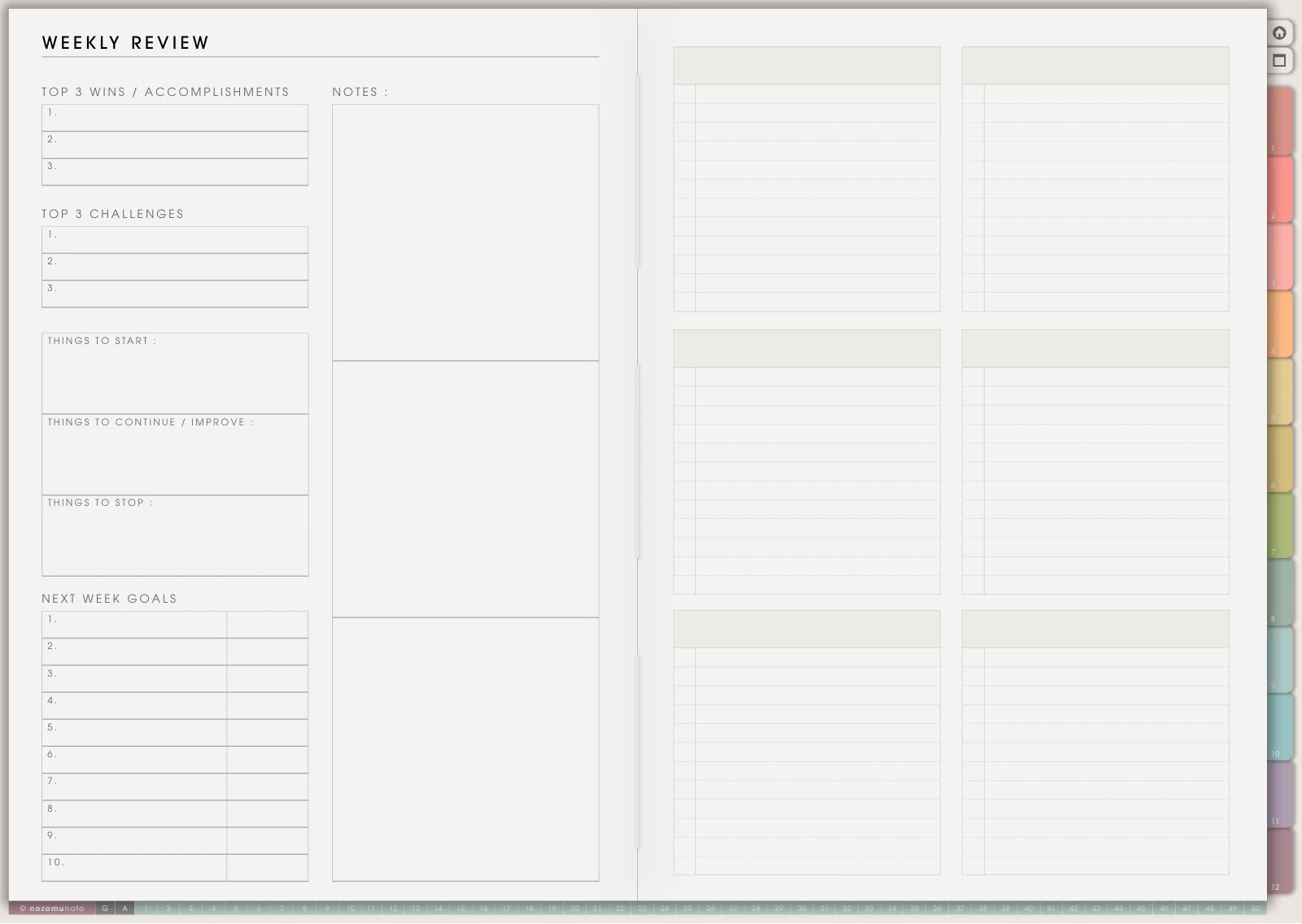The height and width of the screenshot is (924, 1302).
Task: Open the nozomunoto copyright link
Action: (52, 909)
